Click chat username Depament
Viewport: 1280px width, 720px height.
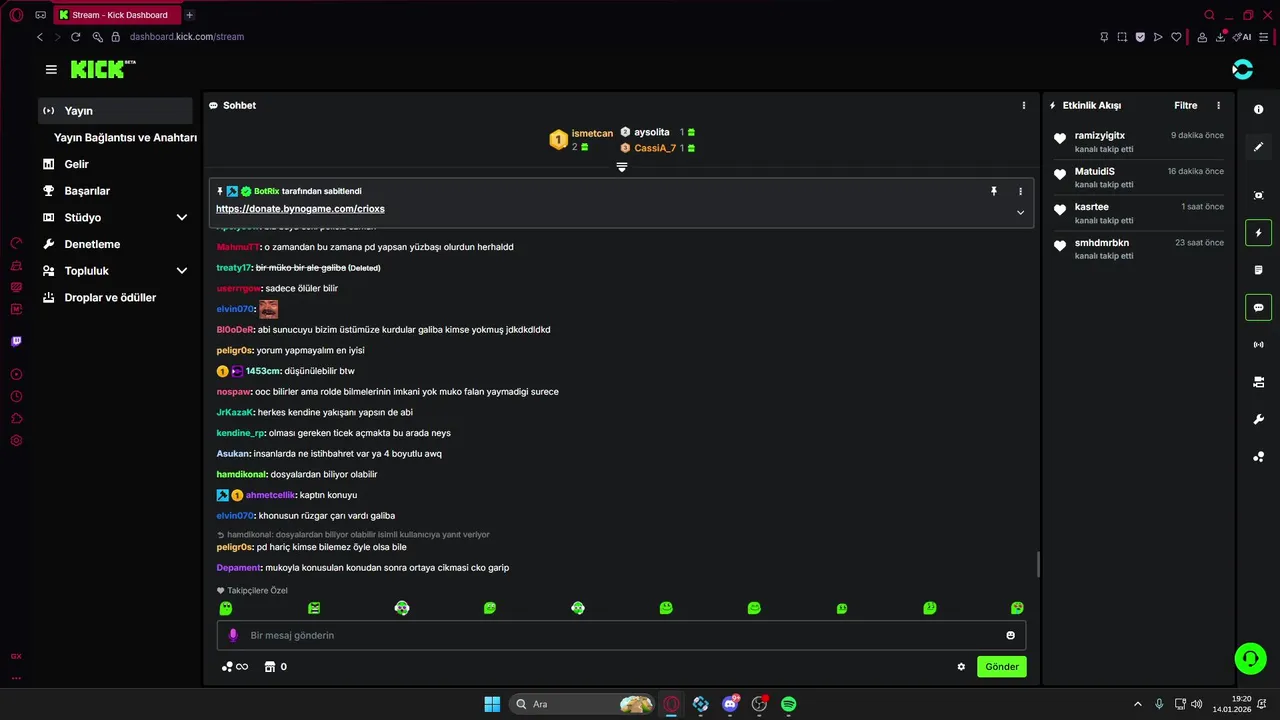pyautogui.click(x=239, y=568)
